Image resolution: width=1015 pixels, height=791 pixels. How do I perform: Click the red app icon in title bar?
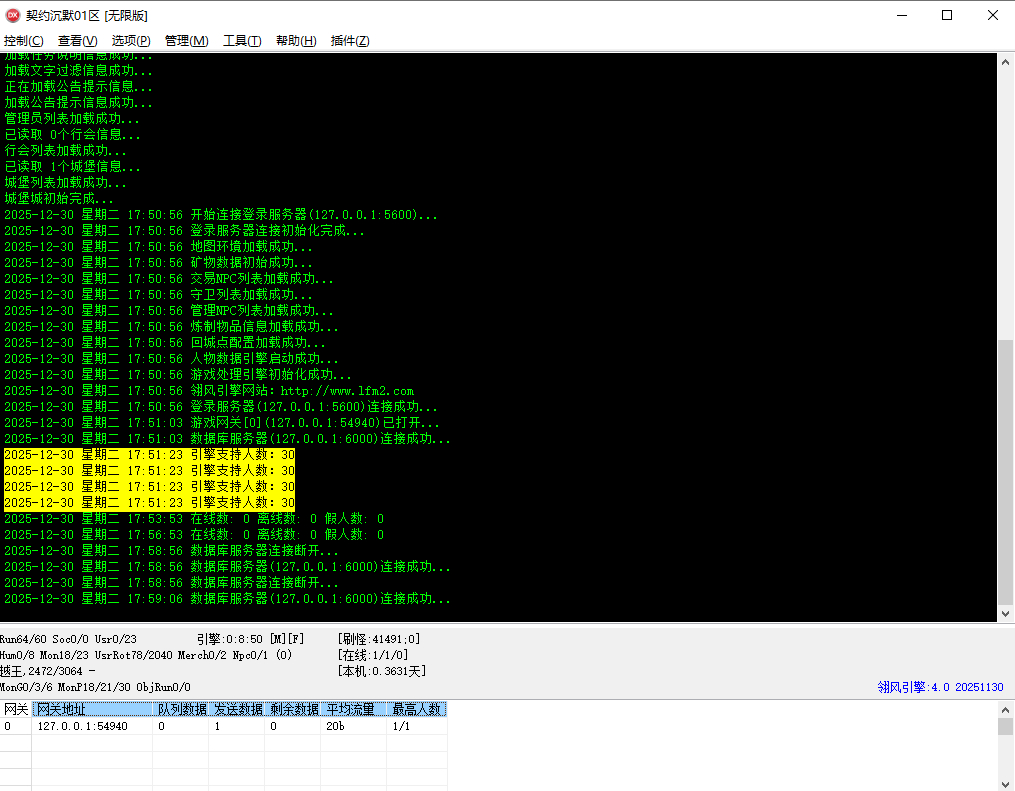(13, 15)
